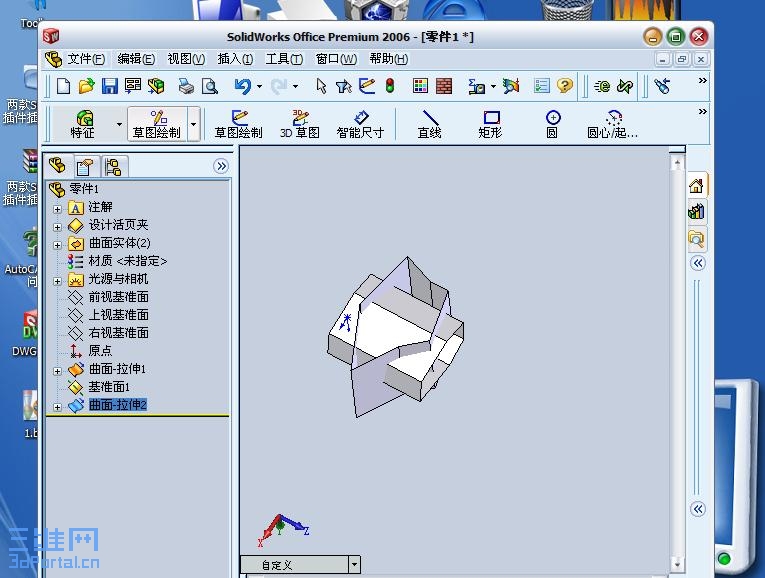Select 材质 <未指定> in the tree

pos(127,261)
